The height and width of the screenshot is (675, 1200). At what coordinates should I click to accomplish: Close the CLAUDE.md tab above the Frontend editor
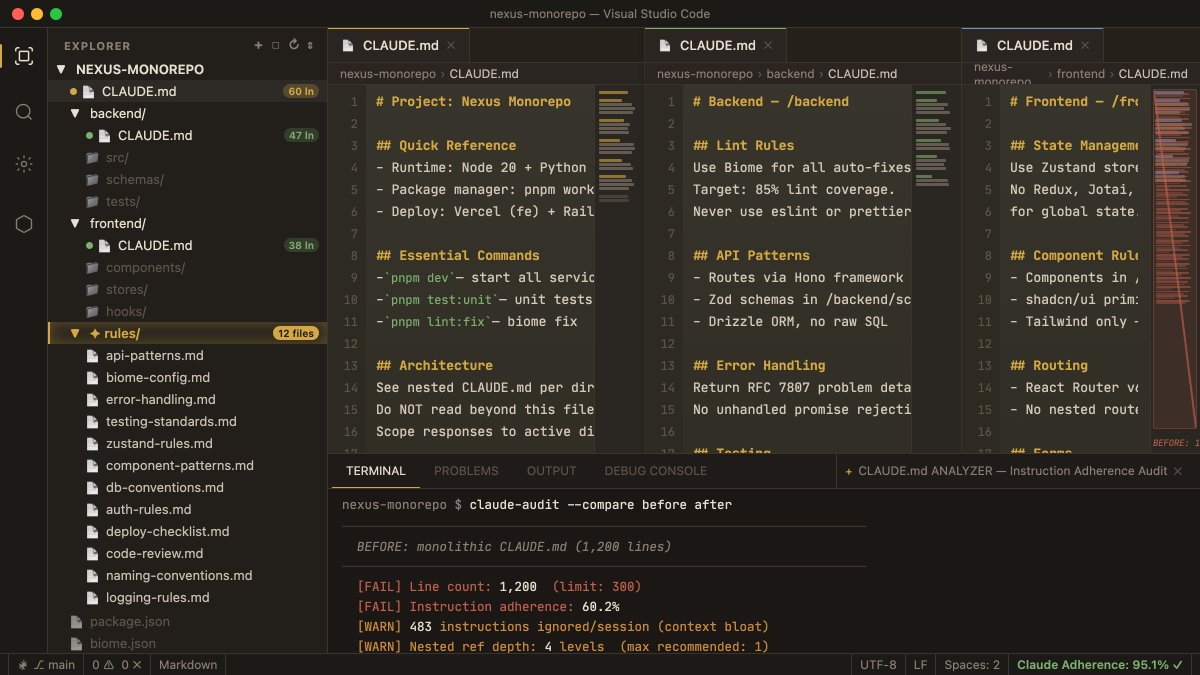tap(1085, 45)
